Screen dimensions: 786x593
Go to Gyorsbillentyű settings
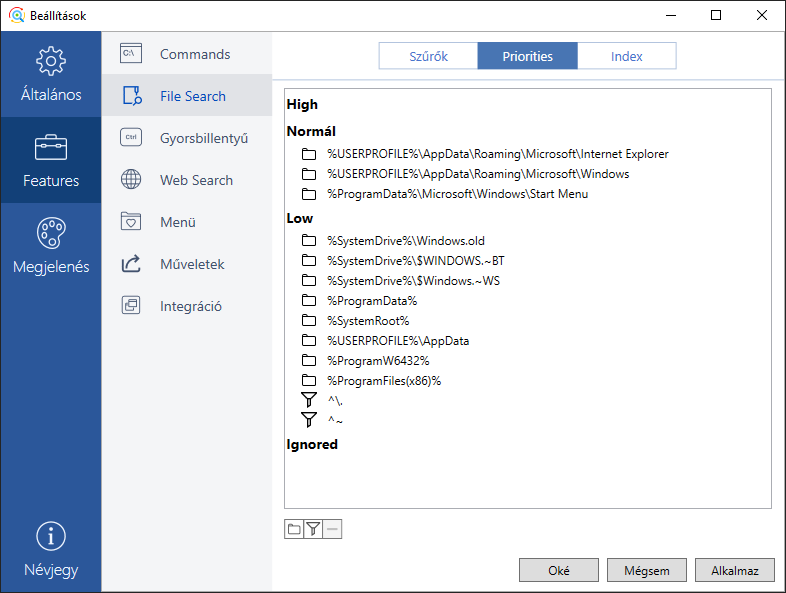coord(203,138)
